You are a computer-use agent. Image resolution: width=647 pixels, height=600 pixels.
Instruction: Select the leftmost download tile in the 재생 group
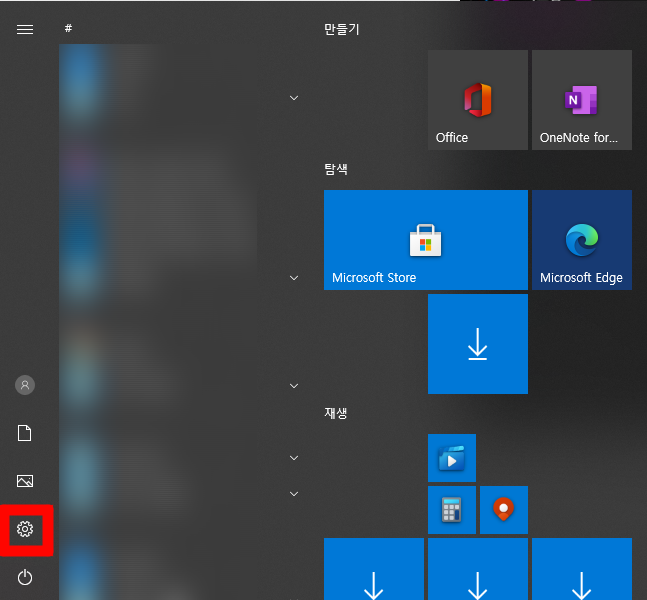[x=374, y=569]
